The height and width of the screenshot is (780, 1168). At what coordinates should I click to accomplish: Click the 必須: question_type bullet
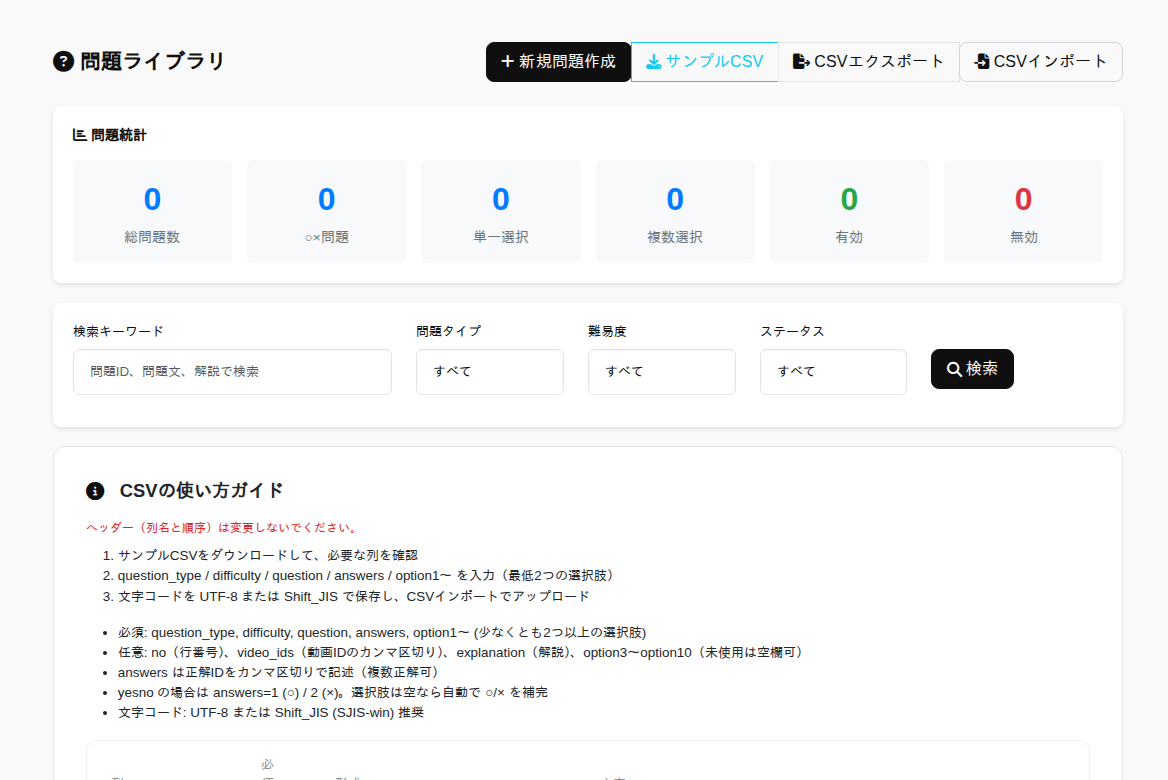tap(382, 632)
